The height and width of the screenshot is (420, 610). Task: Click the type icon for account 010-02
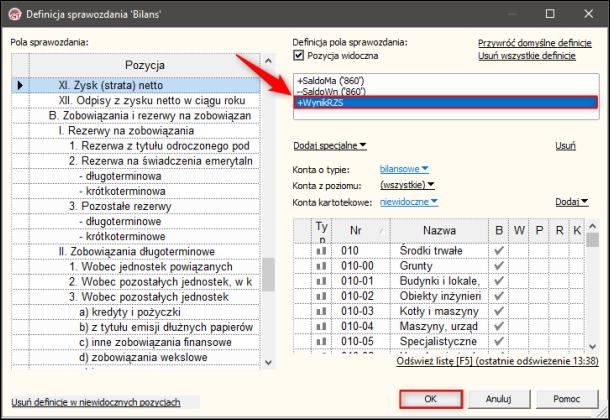321,296
